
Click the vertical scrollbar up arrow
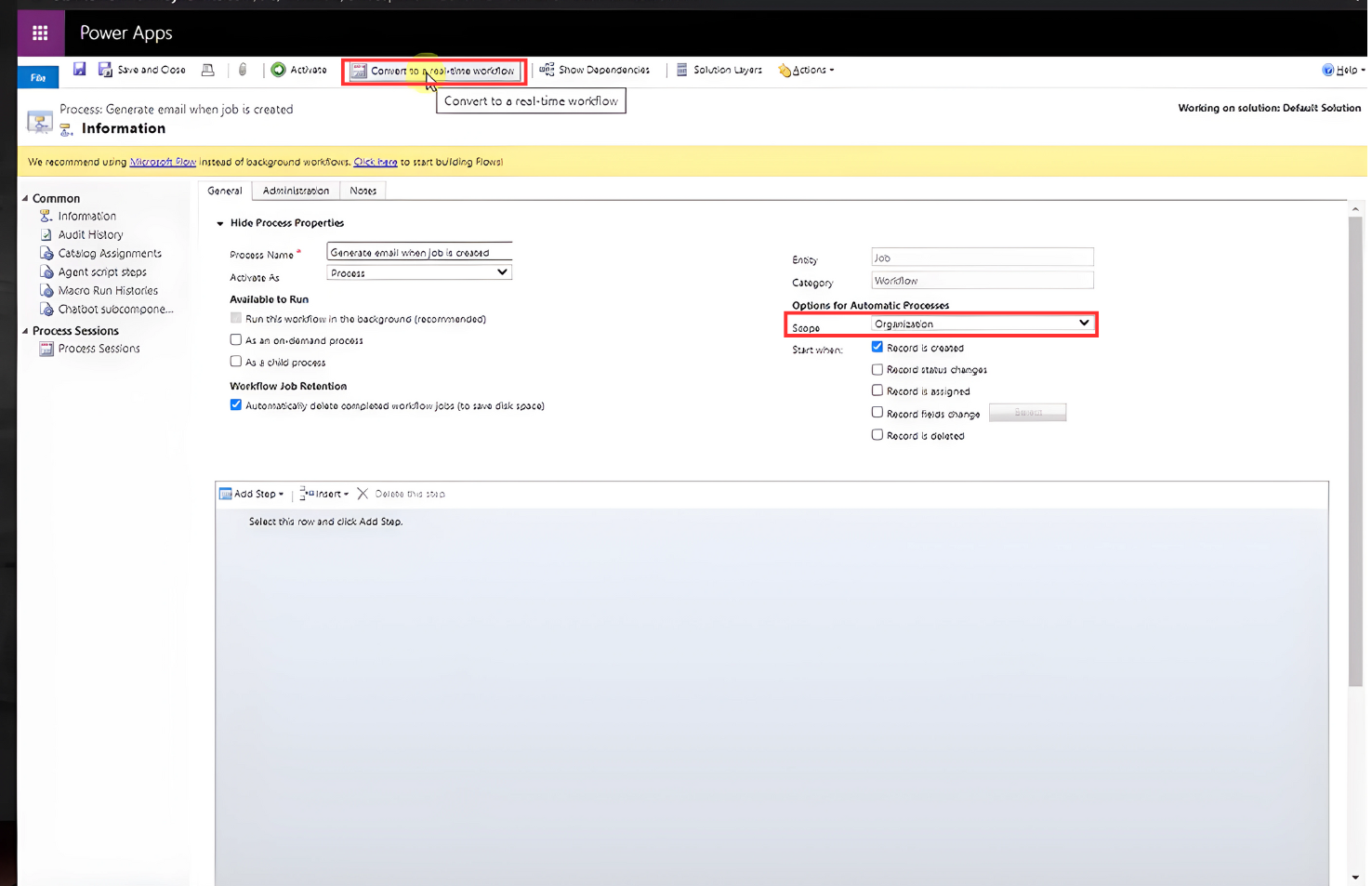(1355, 209)
